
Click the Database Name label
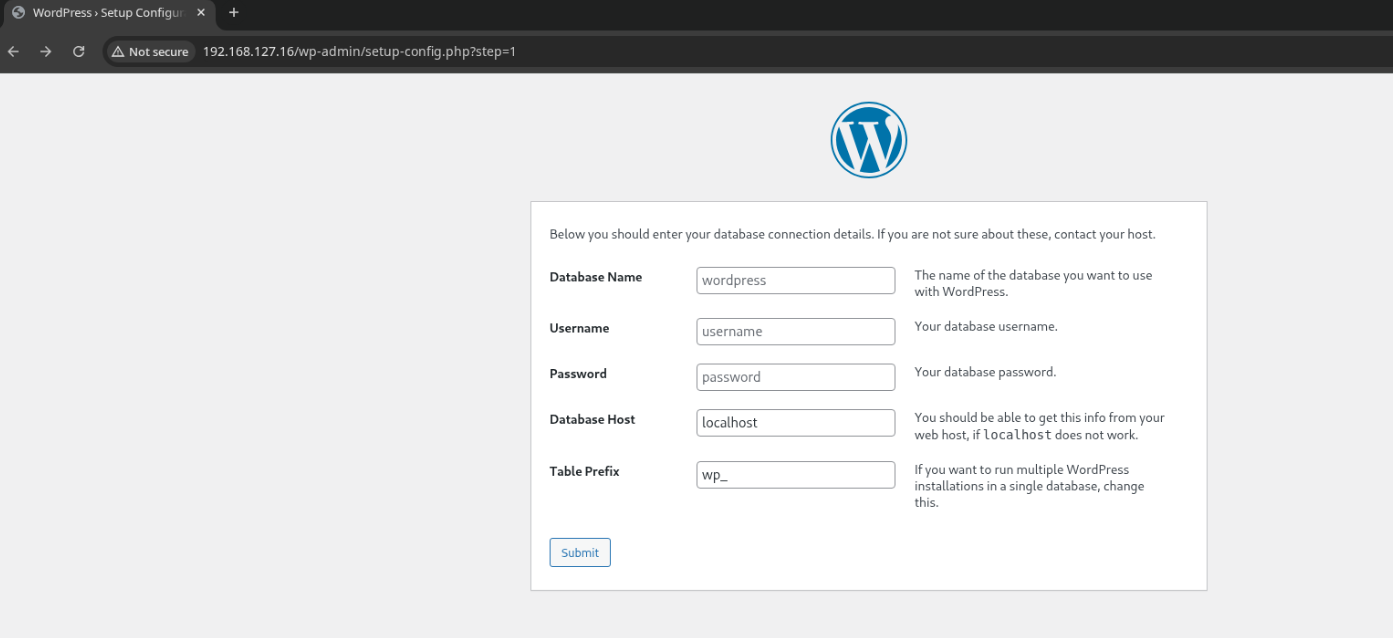(x=595, y=277)
